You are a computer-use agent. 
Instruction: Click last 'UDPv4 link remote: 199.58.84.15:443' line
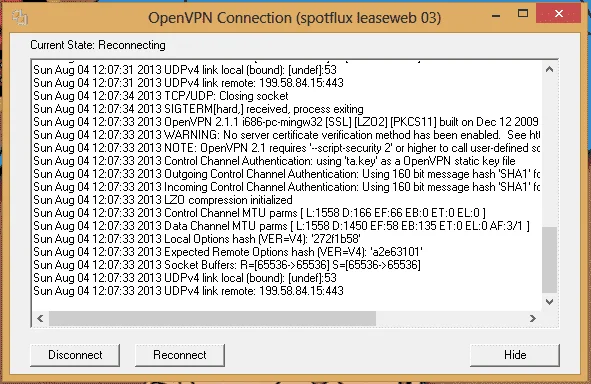[188, 291]
